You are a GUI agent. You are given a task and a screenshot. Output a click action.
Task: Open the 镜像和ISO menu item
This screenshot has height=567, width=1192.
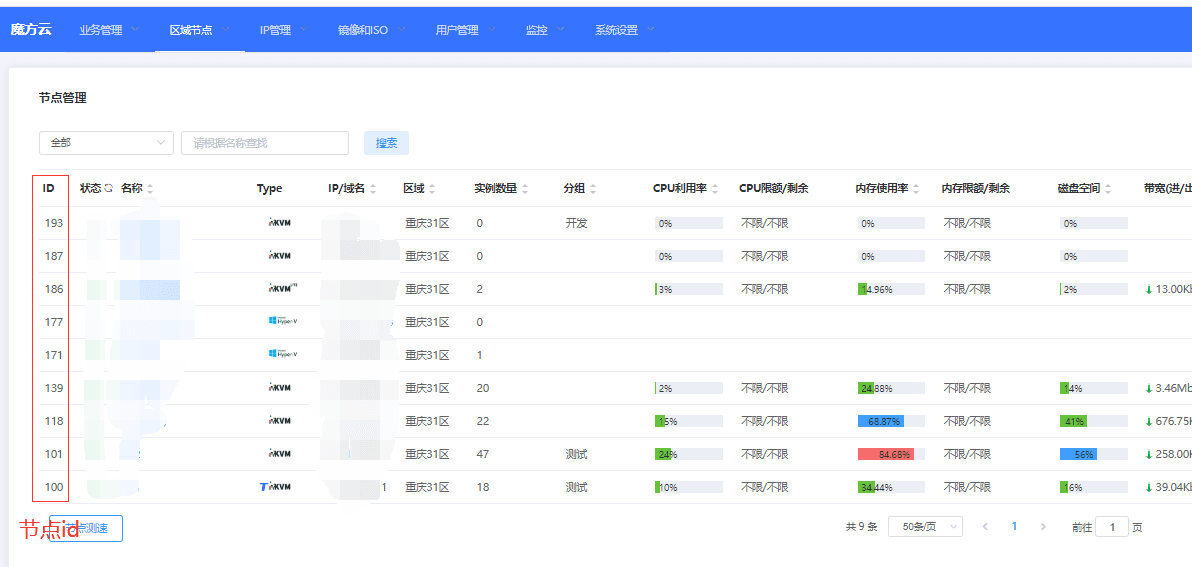coord(363,30)
